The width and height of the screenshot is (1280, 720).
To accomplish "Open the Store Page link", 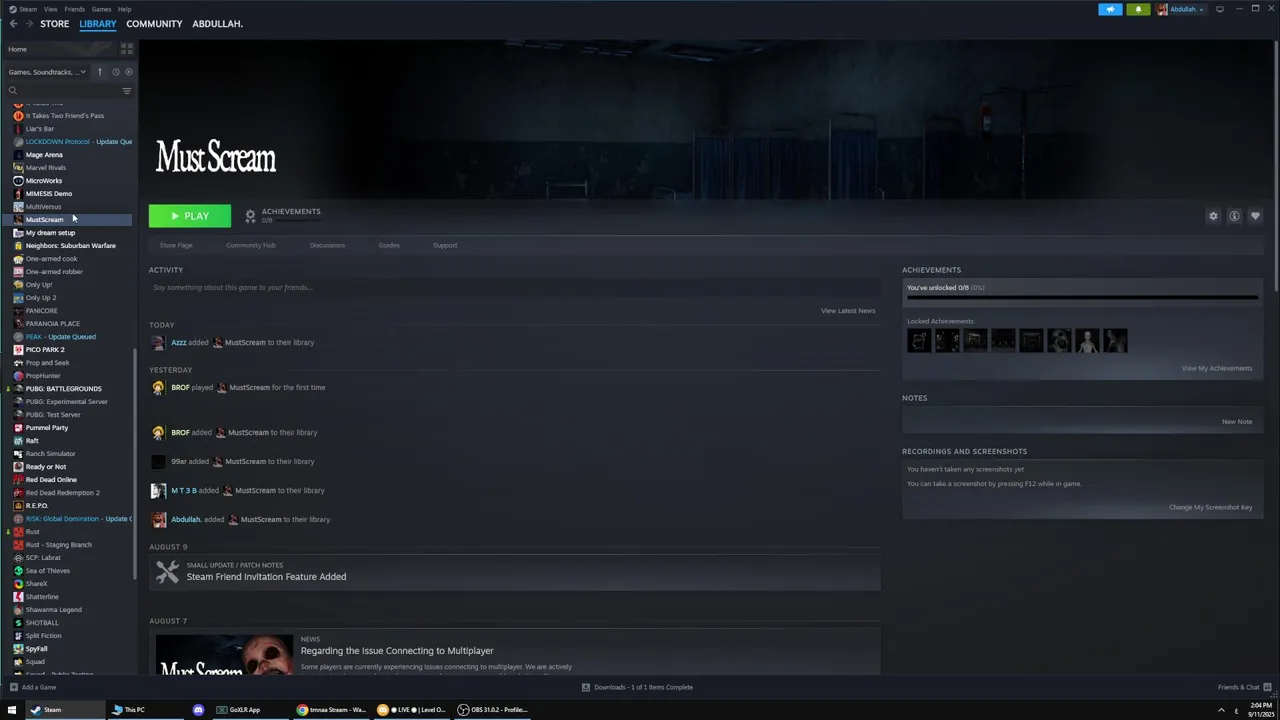I will click(176, 245).
